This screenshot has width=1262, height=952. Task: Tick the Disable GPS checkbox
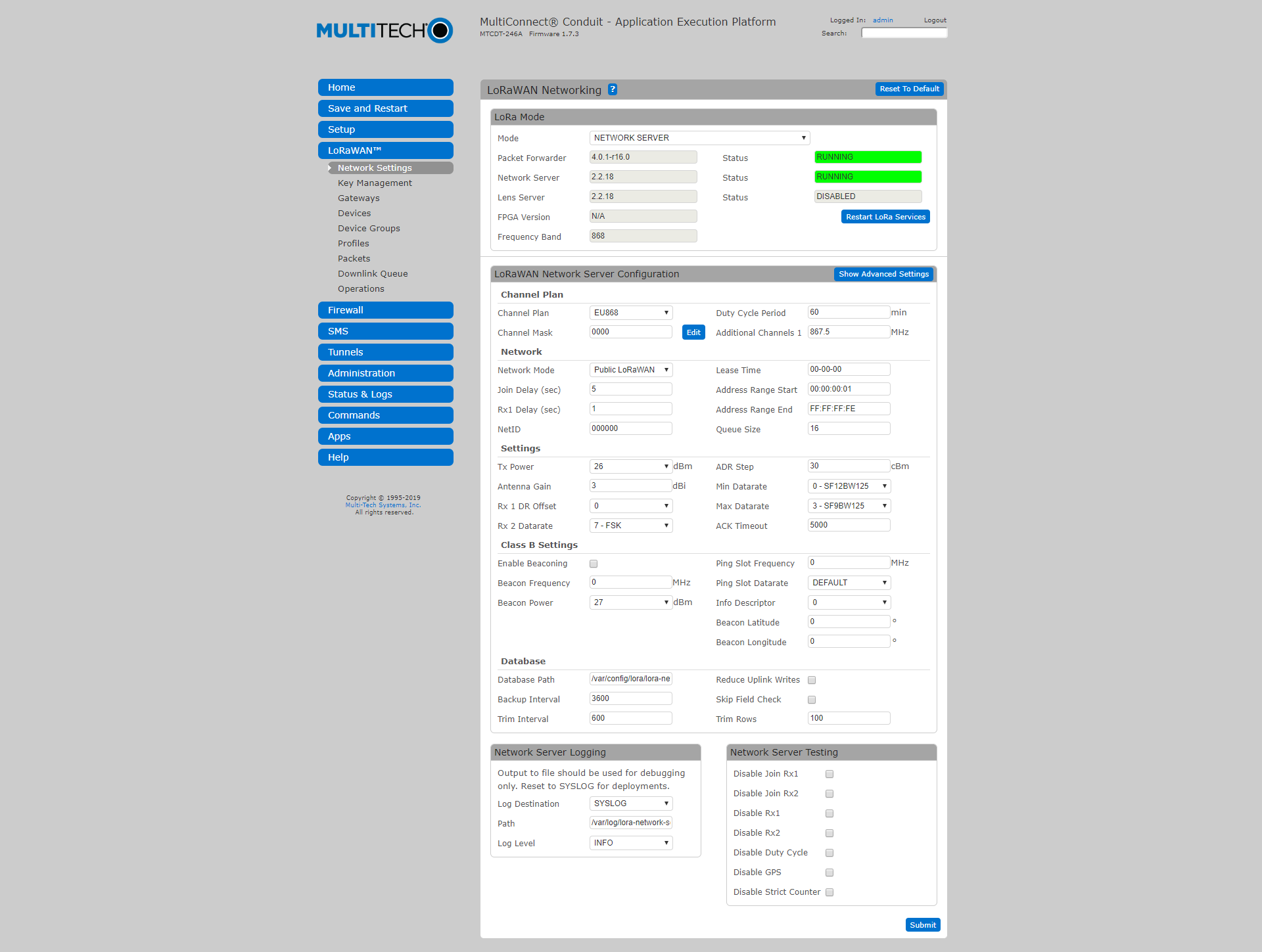click(x=830, y=873)
